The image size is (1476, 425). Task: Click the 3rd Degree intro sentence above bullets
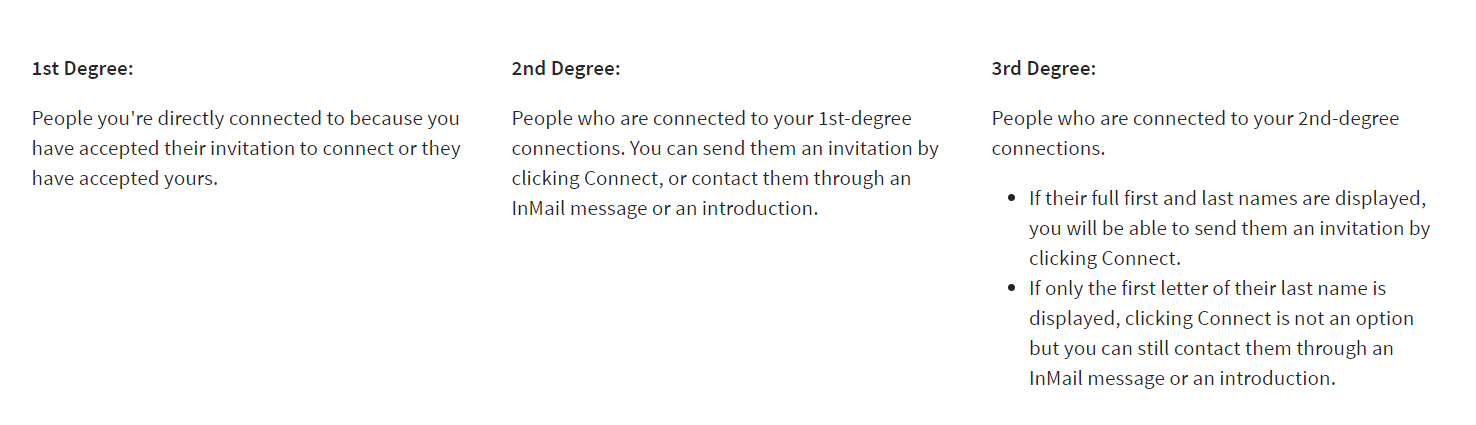(x=1195, y=133)
